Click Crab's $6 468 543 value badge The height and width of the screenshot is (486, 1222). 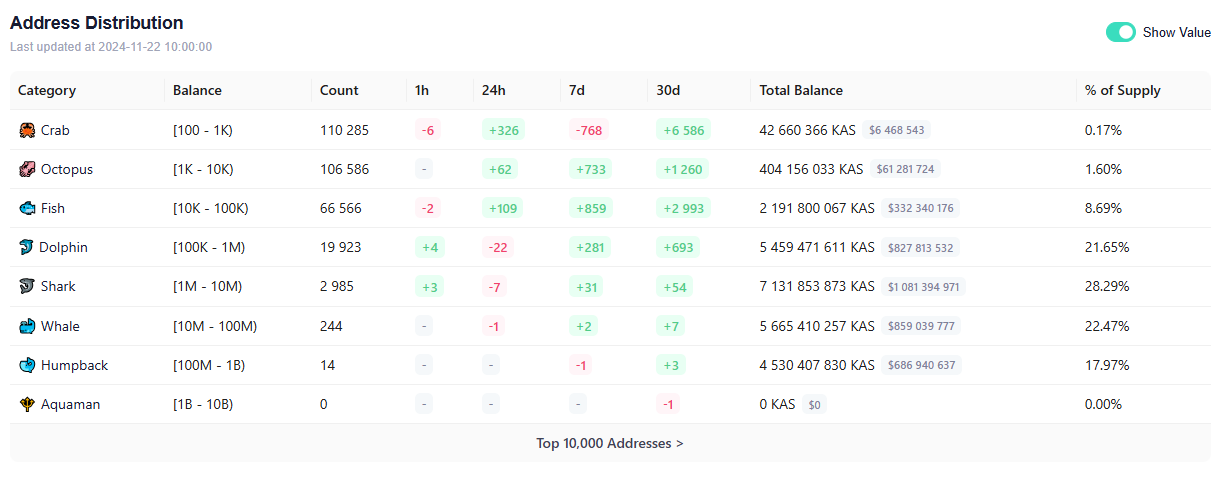point(897,130)
